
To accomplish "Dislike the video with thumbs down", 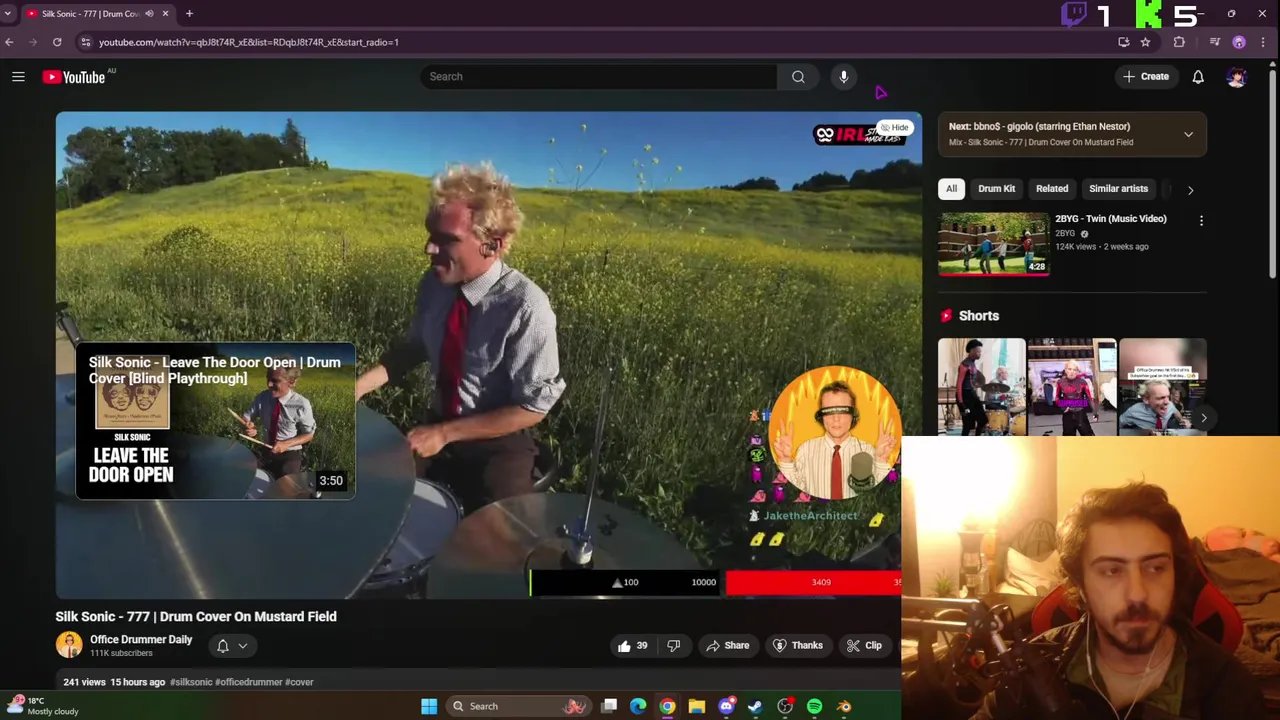I will (x=674, y=646).
